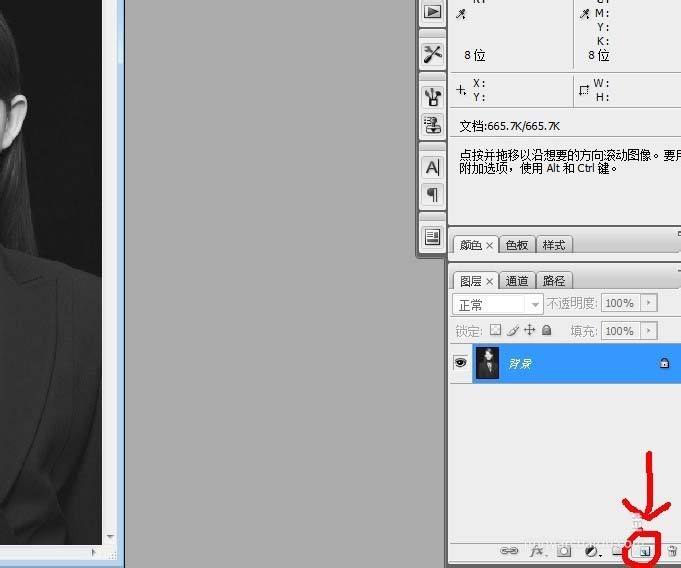Click the Delete layer trash icon
Viewport: 681px width, 568px height.
673,551
